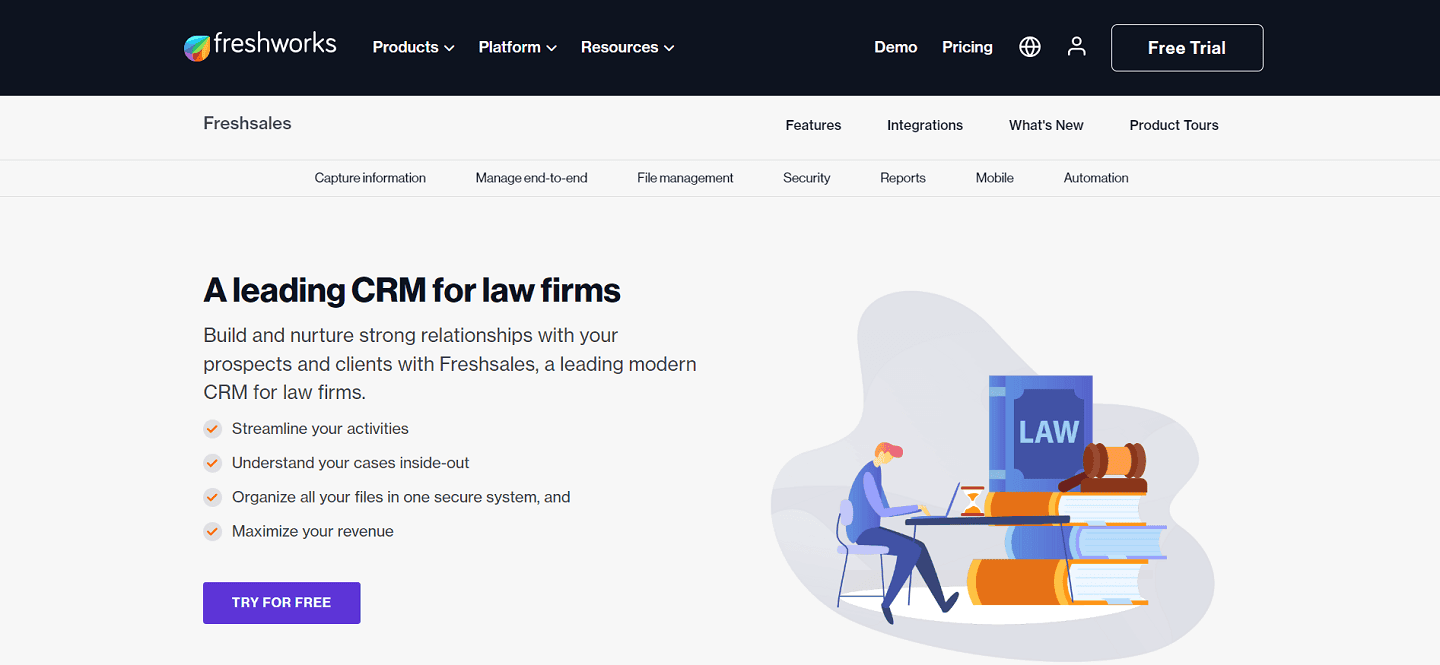Open the Integrations section
Screen dimensions: 1440x665
tap(924, 125)
